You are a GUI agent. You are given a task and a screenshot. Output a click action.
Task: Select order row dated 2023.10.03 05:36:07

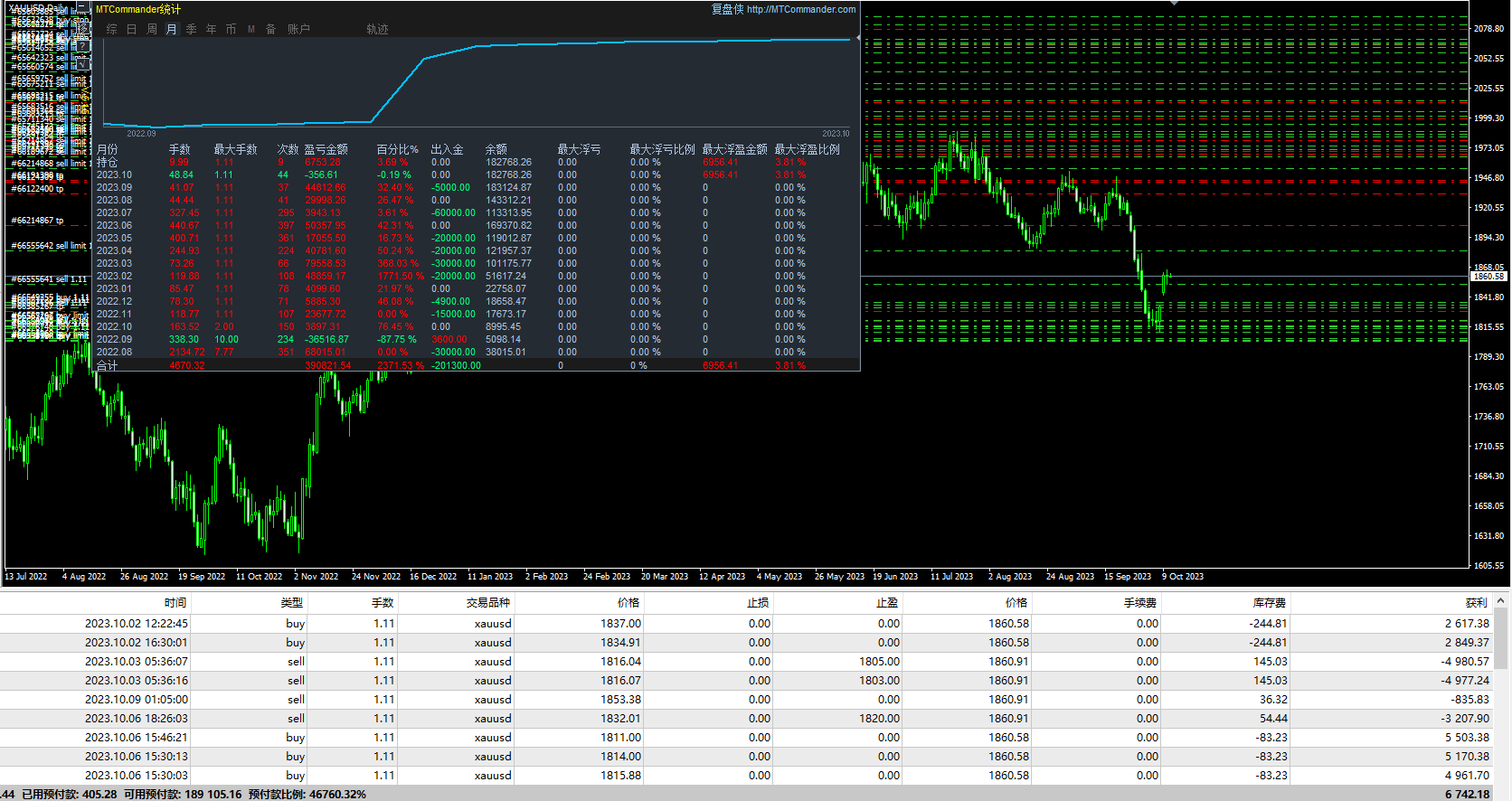tap(746, 661)
